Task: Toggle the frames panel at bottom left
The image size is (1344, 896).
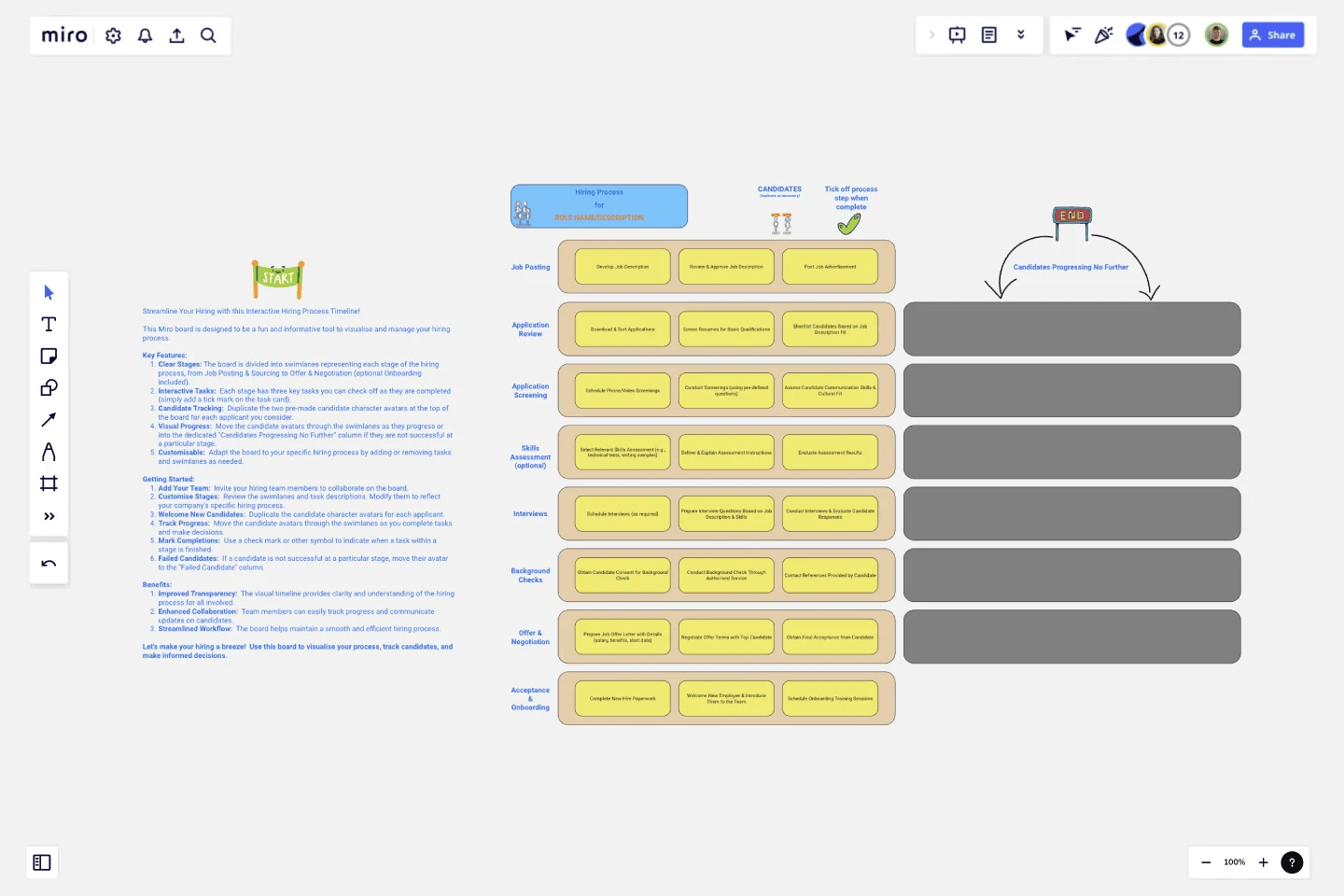Action: (x=41, y=862)
